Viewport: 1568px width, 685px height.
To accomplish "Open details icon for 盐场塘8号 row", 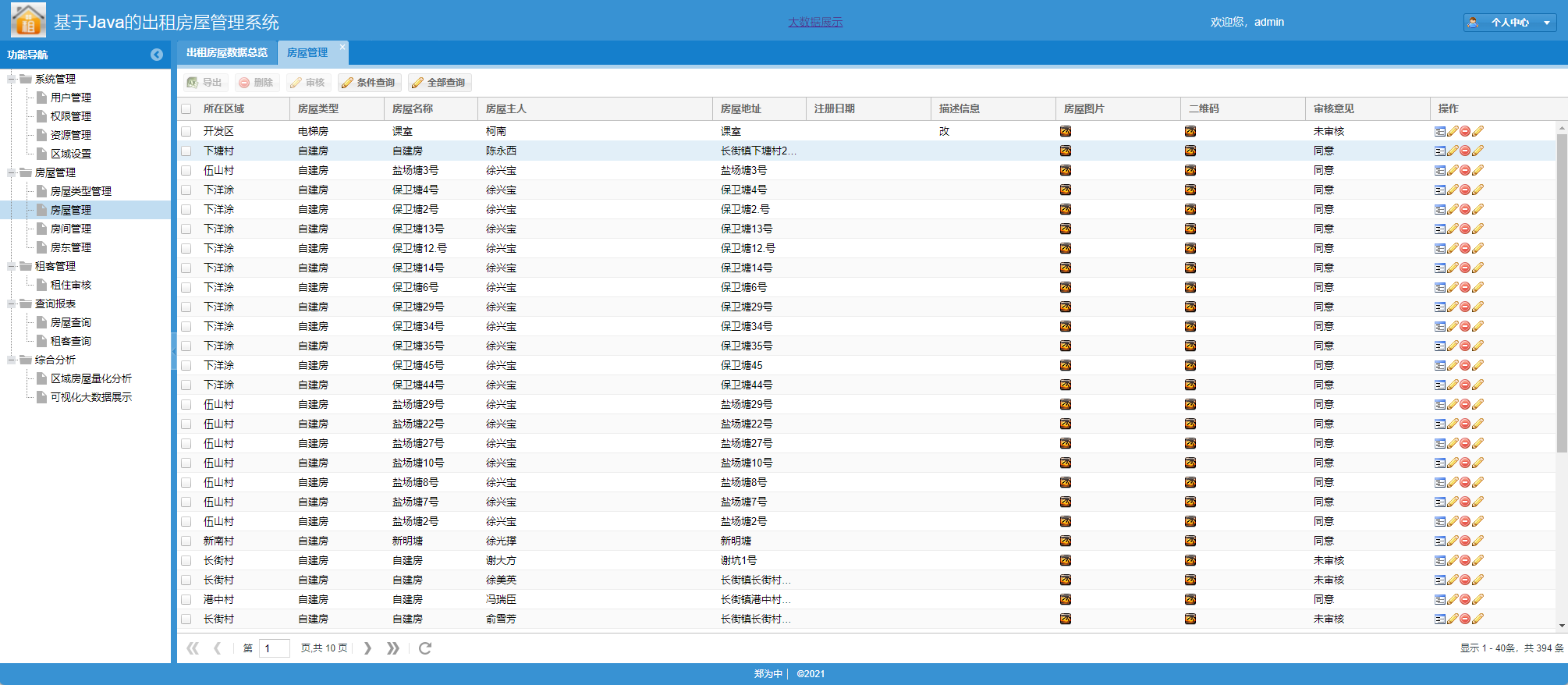I will (x=1440, y=482).
